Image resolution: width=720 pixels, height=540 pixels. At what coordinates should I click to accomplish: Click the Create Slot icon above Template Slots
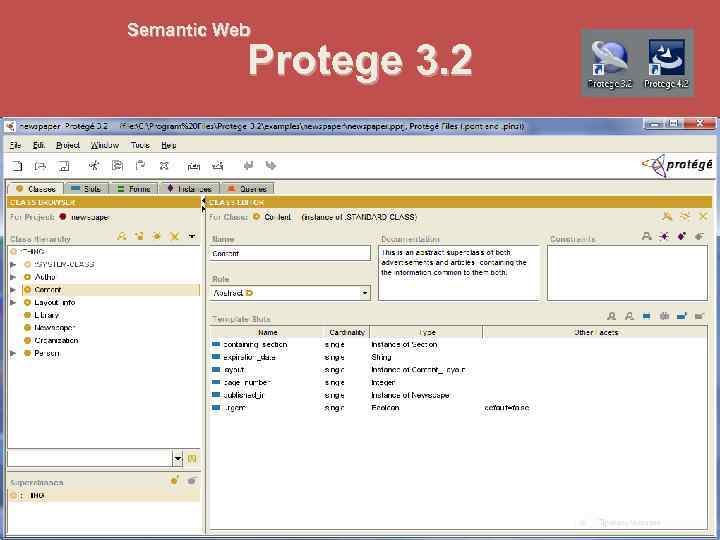tap(647, 316)
